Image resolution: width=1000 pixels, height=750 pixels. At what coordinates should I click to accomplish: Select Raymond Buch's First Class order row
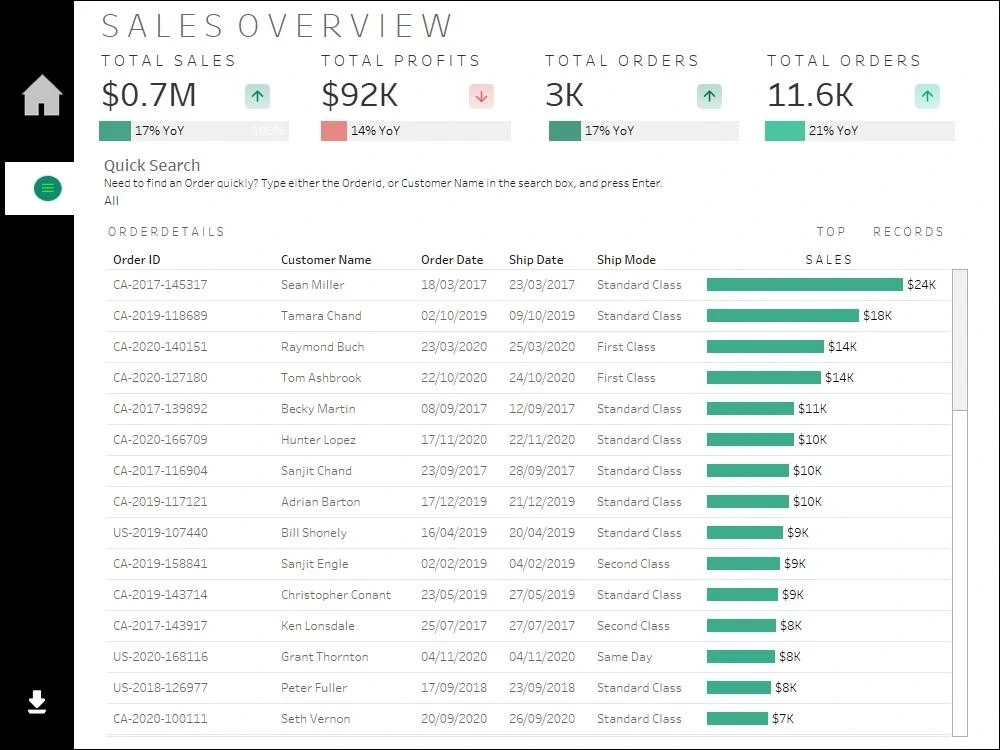[x=400, y=347]
